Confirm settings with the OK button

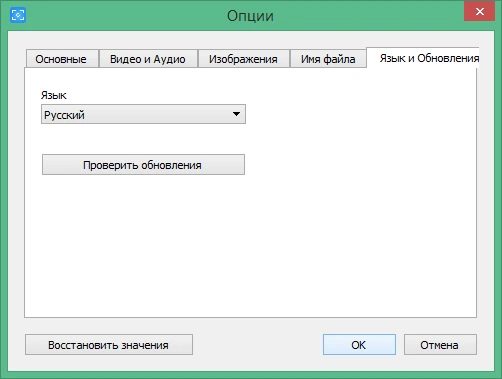pyautogui.click(x=359, y=345)
